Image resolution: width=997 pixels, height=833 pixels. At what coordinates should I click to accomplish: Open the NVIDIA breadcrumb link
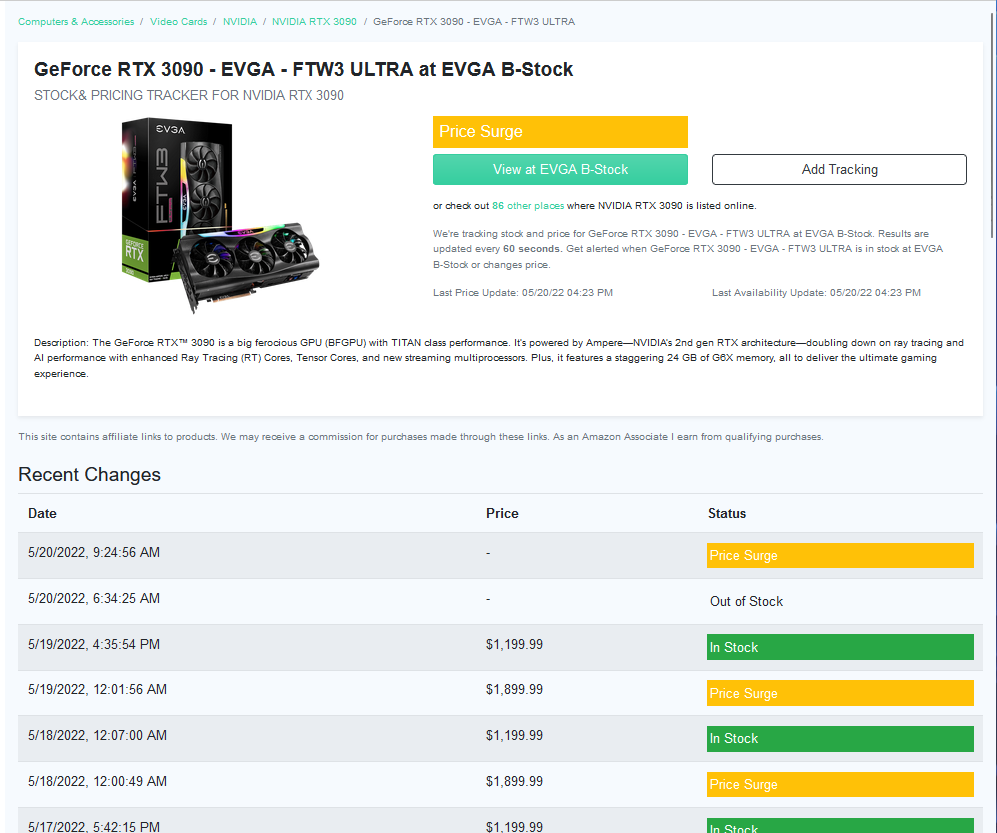click(240, 22)
